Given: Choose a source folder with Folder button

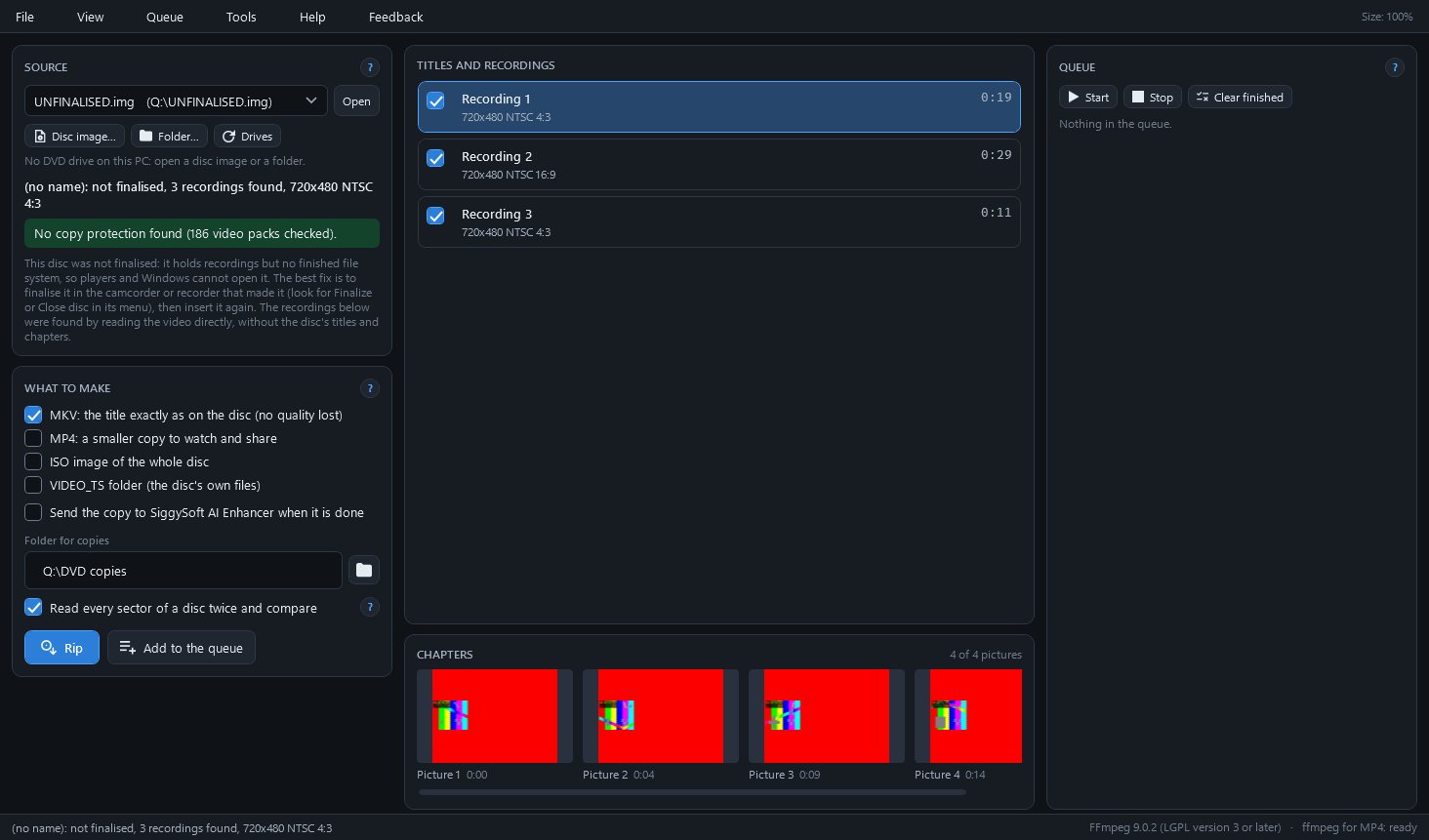Looking at the screenshot, I should tap(170, 137).
